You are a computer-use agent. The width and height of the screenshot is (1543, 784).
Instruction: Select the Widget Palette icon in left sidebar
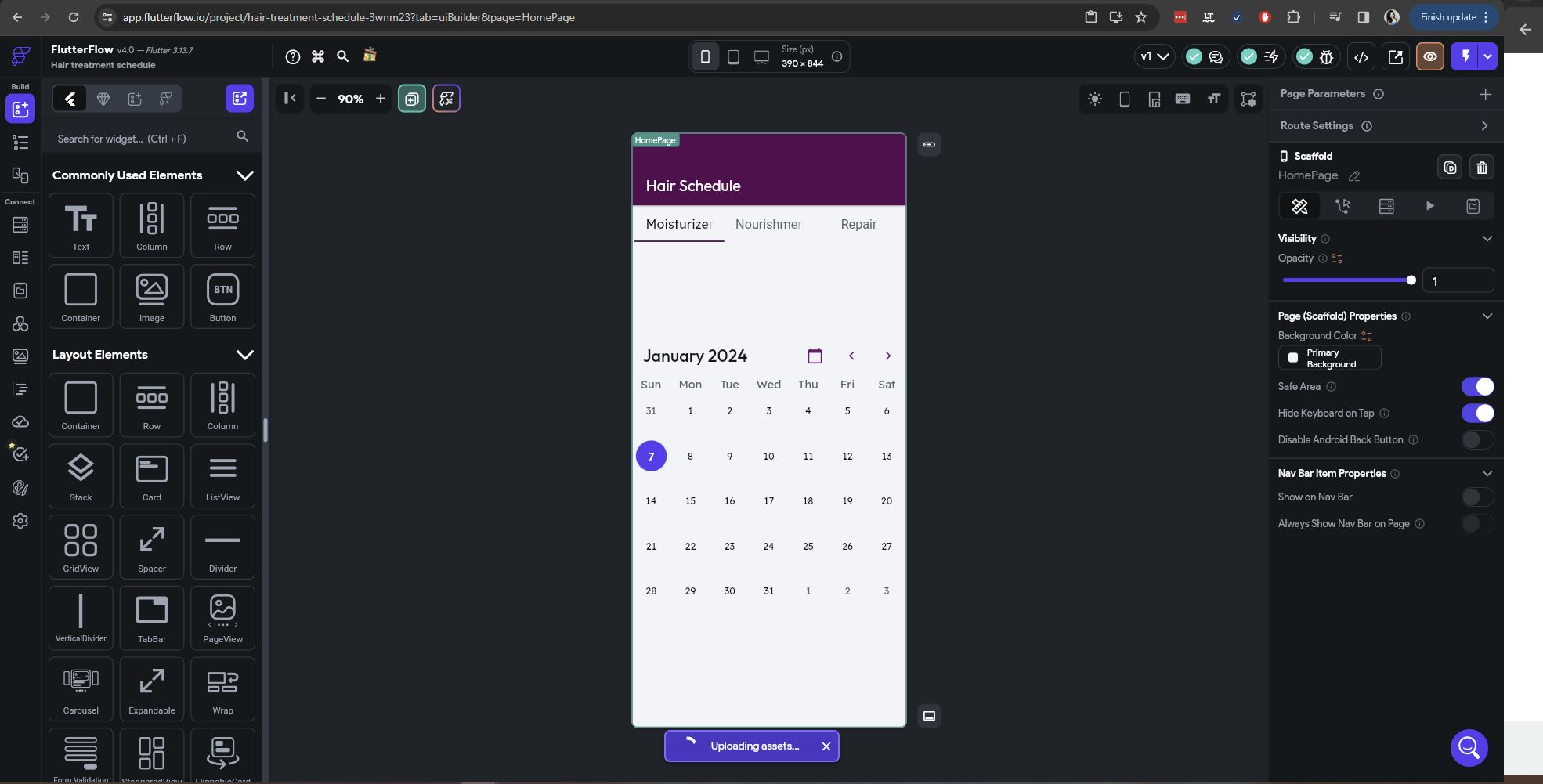coord(20,109)
